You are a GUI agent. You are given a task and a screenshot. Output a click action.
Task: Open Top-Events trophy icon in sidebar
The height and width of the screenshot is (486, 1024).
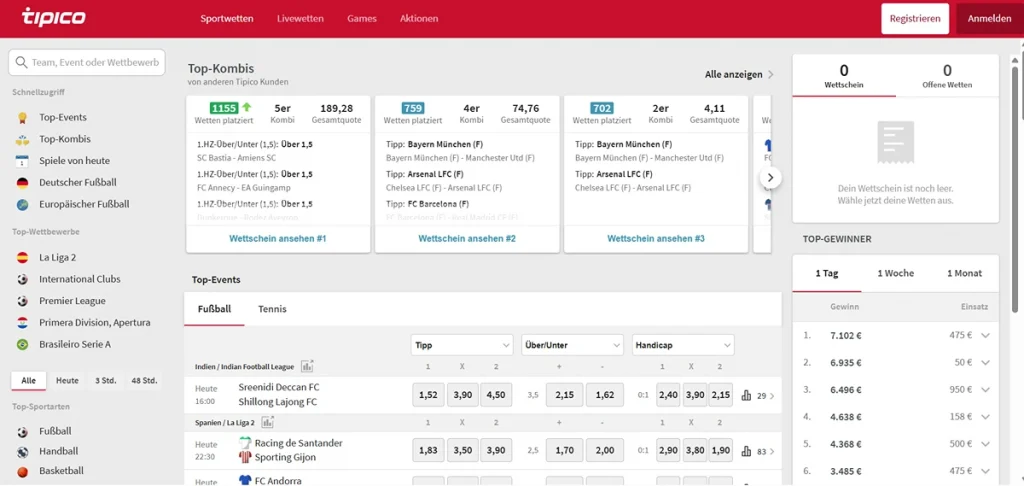[x=22, y=117]
